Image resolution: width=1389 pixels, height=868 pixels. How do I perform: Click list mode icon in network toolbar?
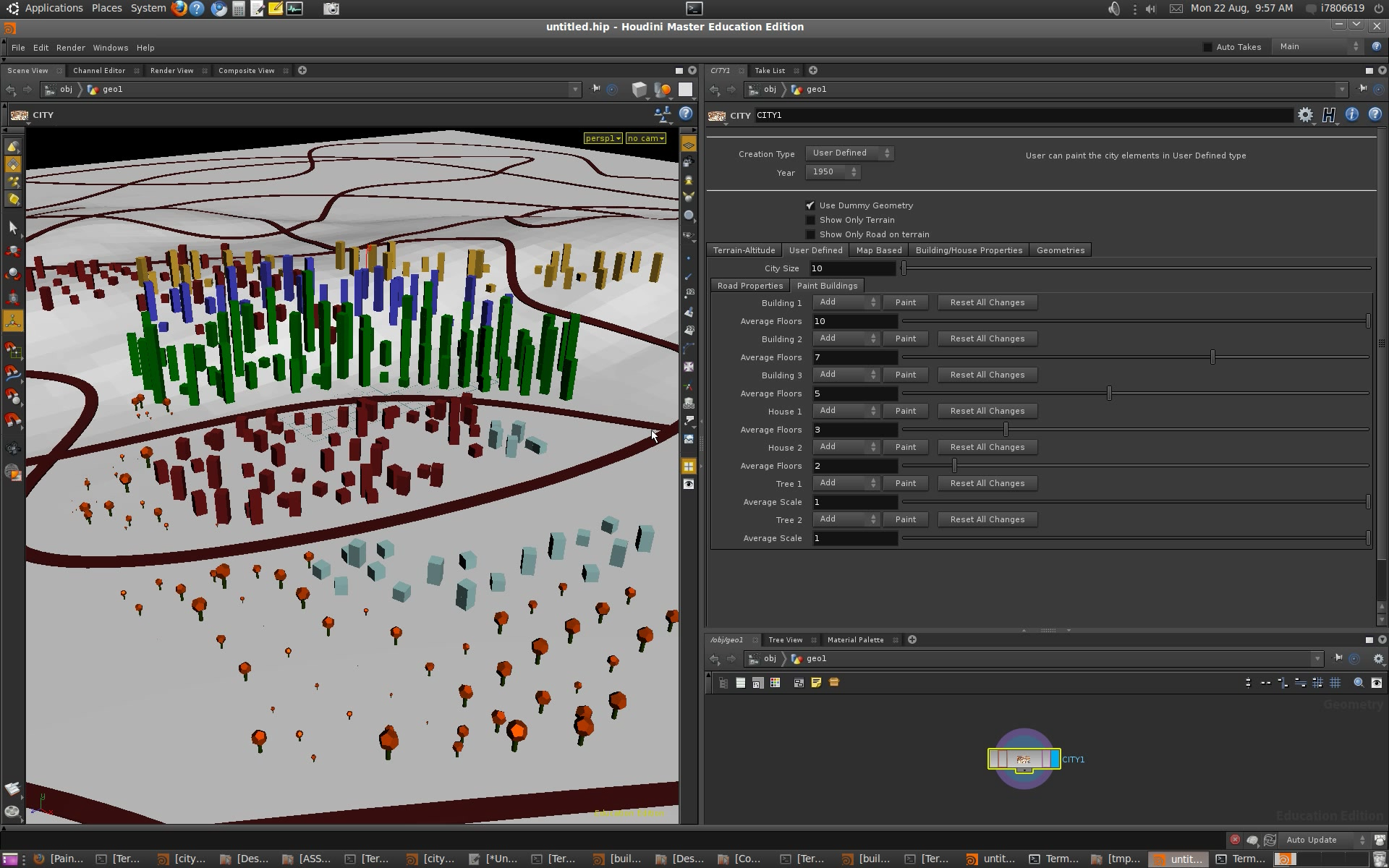coord(740,683)
